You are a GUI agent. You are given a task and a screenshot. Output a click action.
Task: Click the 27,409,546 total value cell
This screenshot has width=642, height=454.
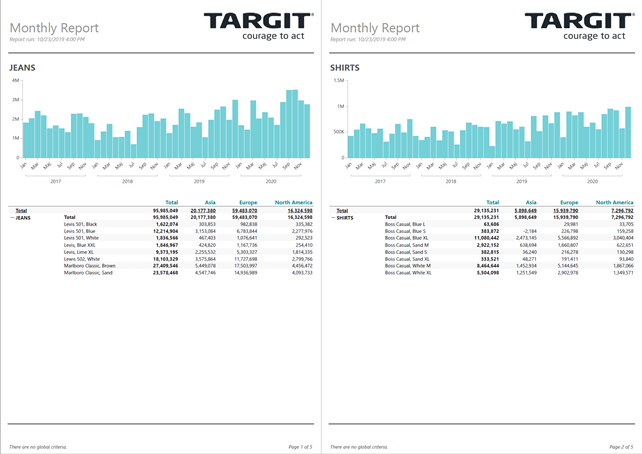click(165, 266)
